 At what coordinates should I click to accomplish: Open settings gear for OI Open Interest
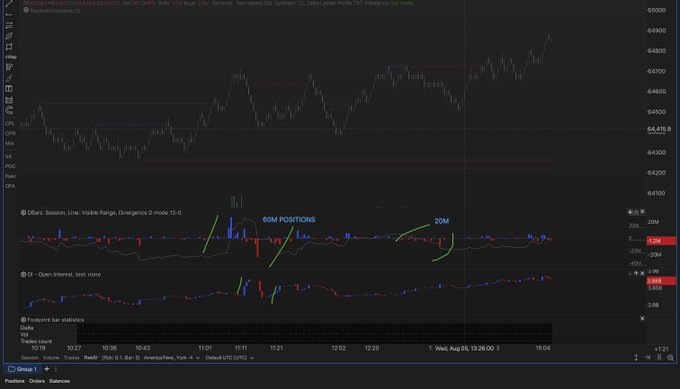[x=23, y=275]
